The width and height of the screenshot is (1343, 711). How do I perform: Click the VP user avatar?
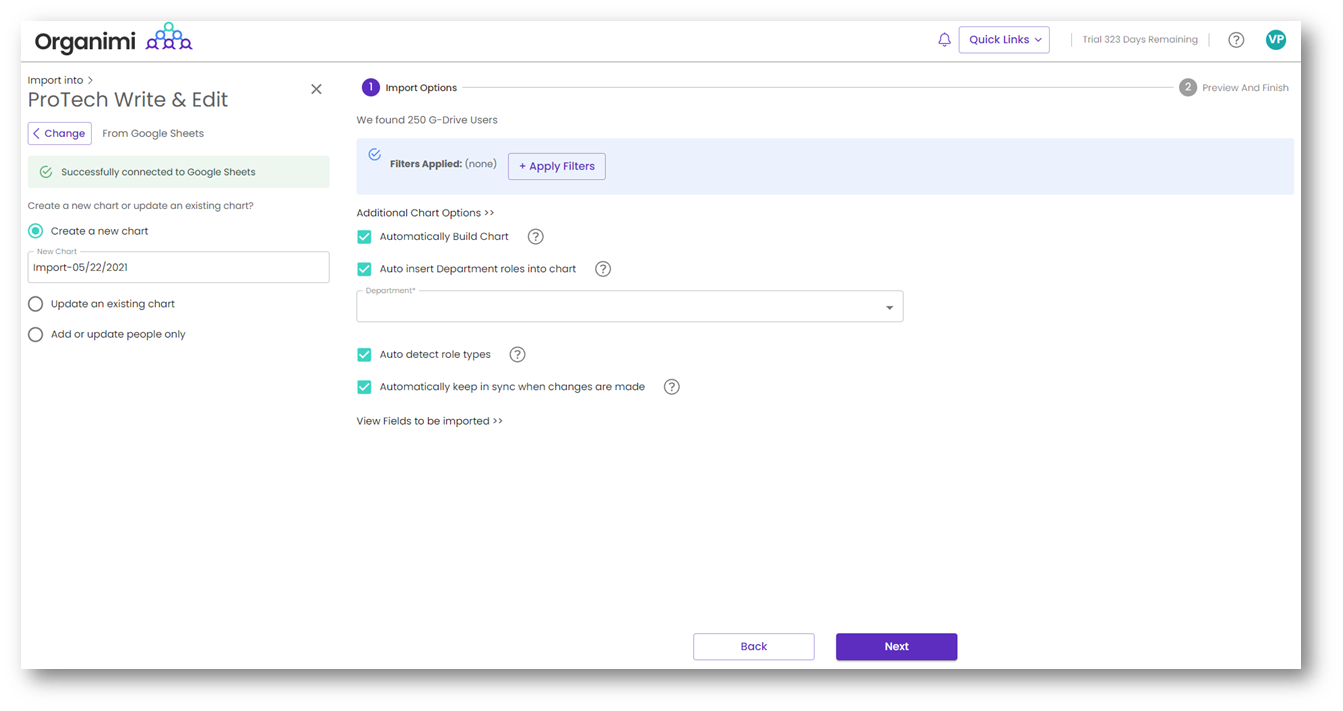coord(1275,40)
